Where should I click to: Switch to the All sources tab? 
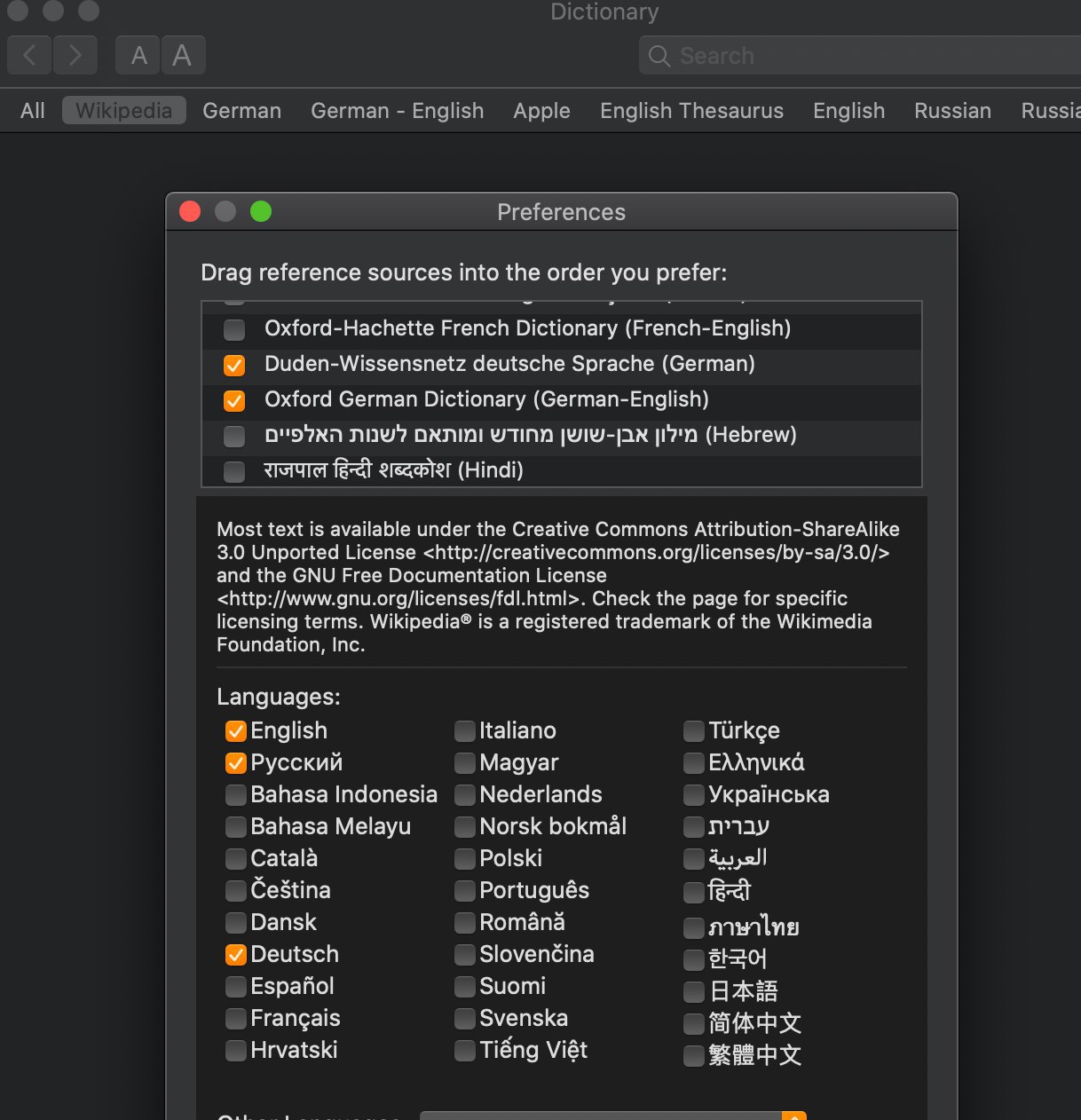[x=33, y=111]
